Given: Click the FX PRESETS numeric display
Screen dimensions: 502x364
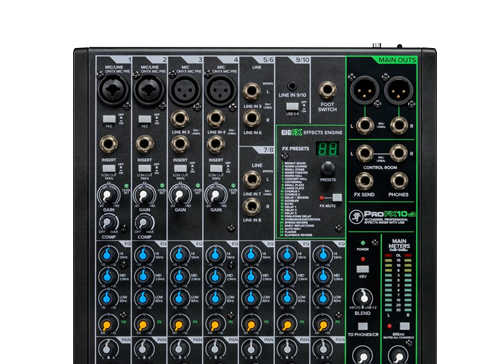Looking at the screenshot, I should [x=327, y=149].
